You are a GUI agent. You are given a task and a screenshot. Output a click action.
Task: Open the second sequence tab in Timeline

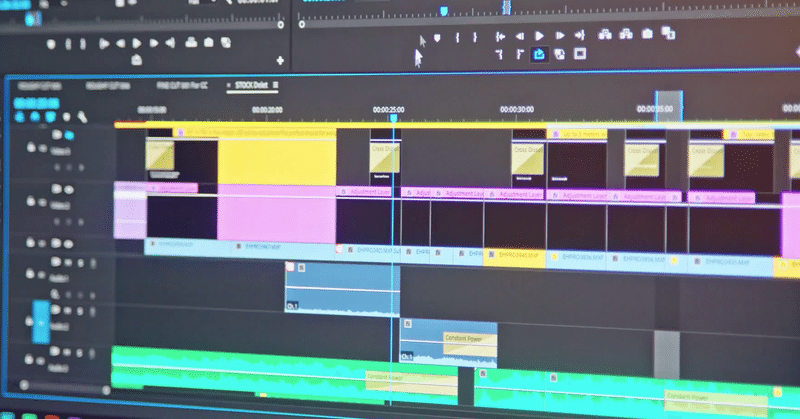[108, 86]
